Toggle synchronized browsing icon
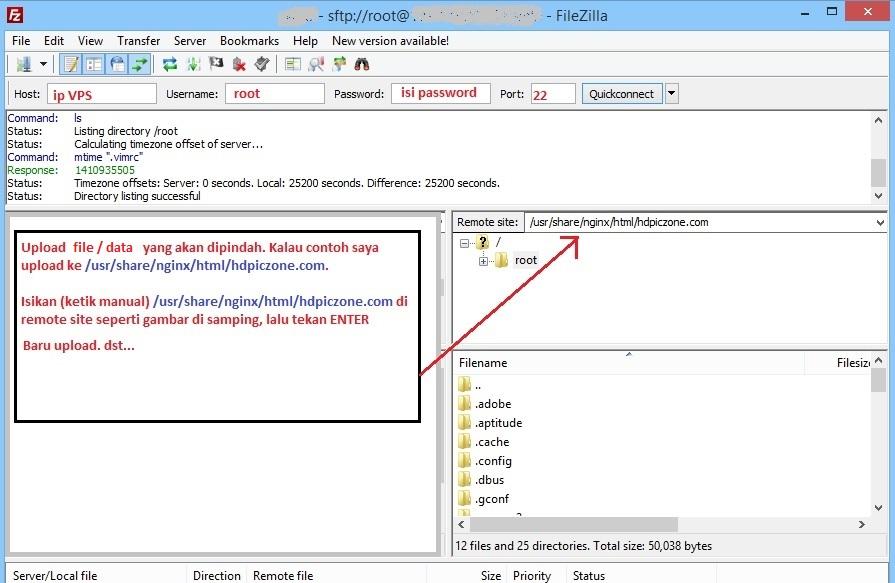The image size is (895, 583). click(339, 64)
